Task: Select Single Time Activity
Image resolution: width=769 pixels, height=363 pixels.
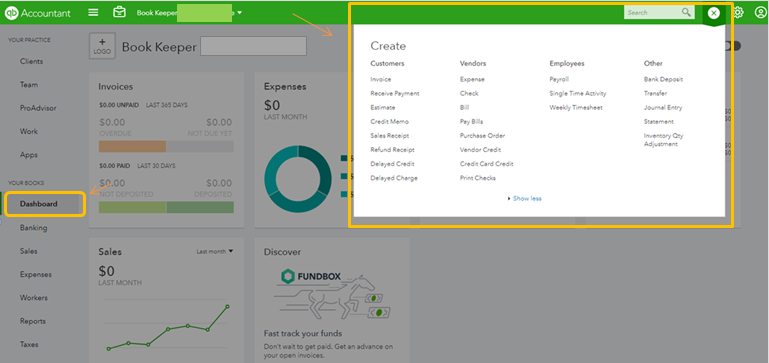Action: click(578, 93)
